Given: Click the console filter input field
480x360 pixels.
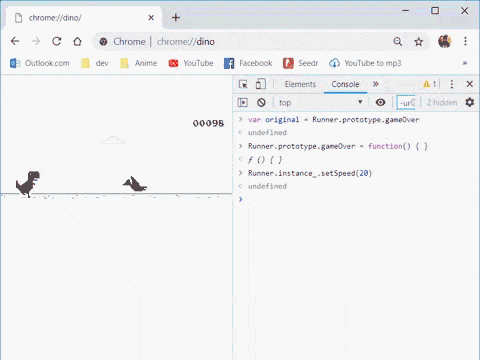Looking at the screenshot, I should pos(406,103).
